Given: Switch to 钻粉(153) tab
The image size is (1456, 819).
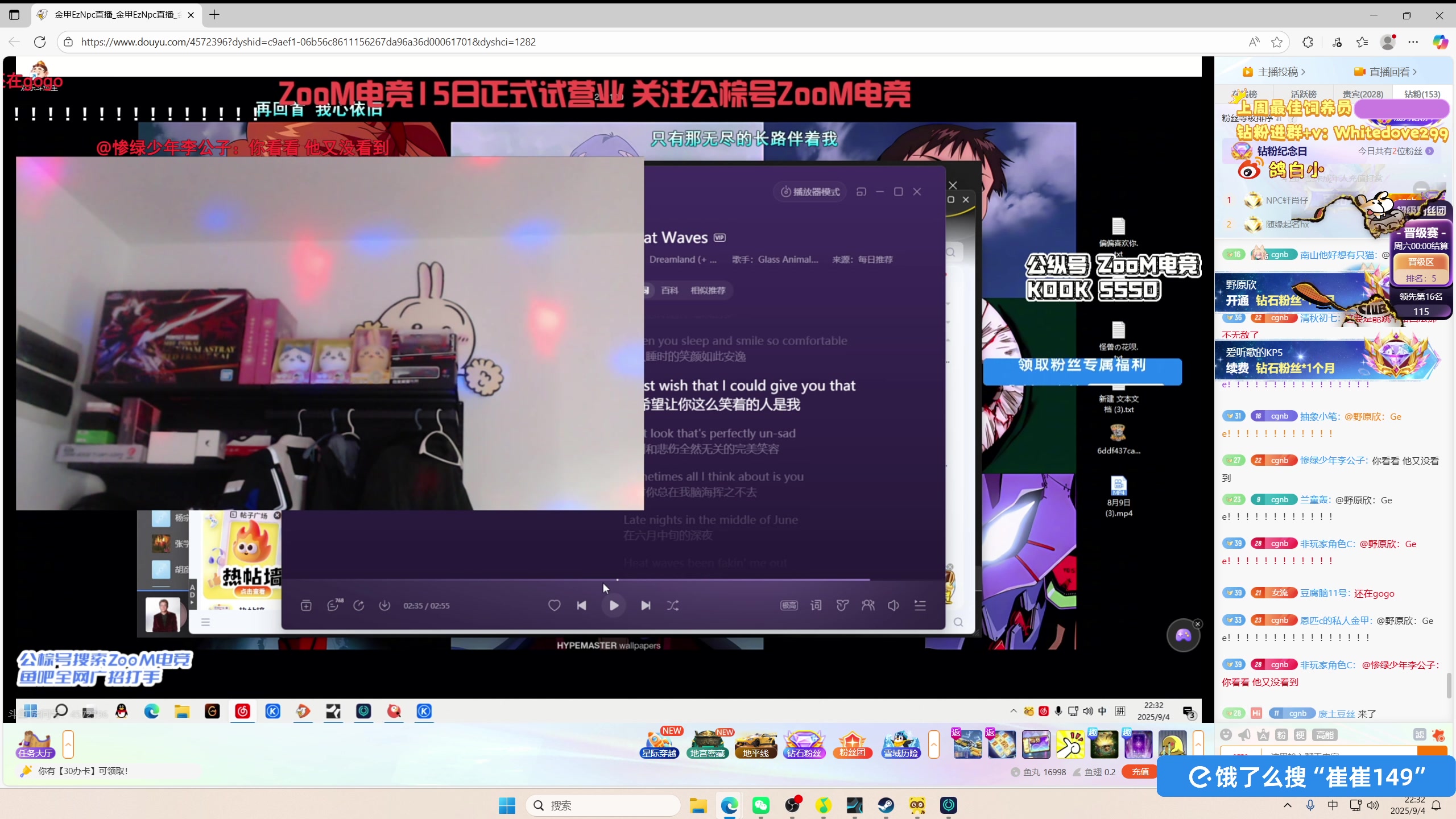Looking at the screenshot, I should tap(1422, 94).
